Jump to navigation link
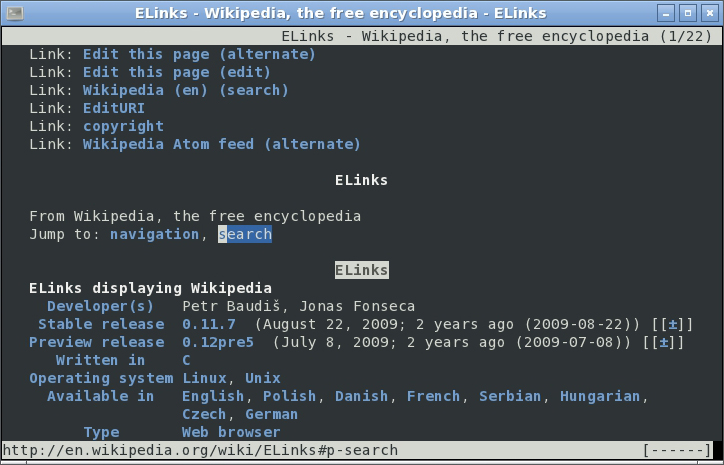Image resolution: width=724 pixels, height=465 pixels. click(154, 235)
